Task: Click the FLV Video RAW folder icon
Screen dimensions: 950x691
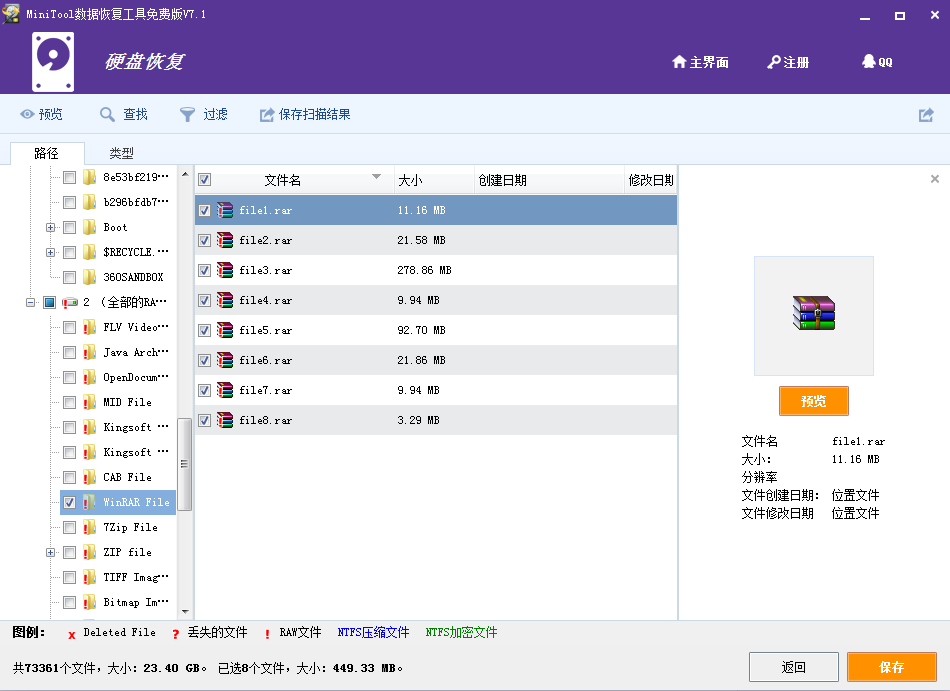Action: coord(89,327)
